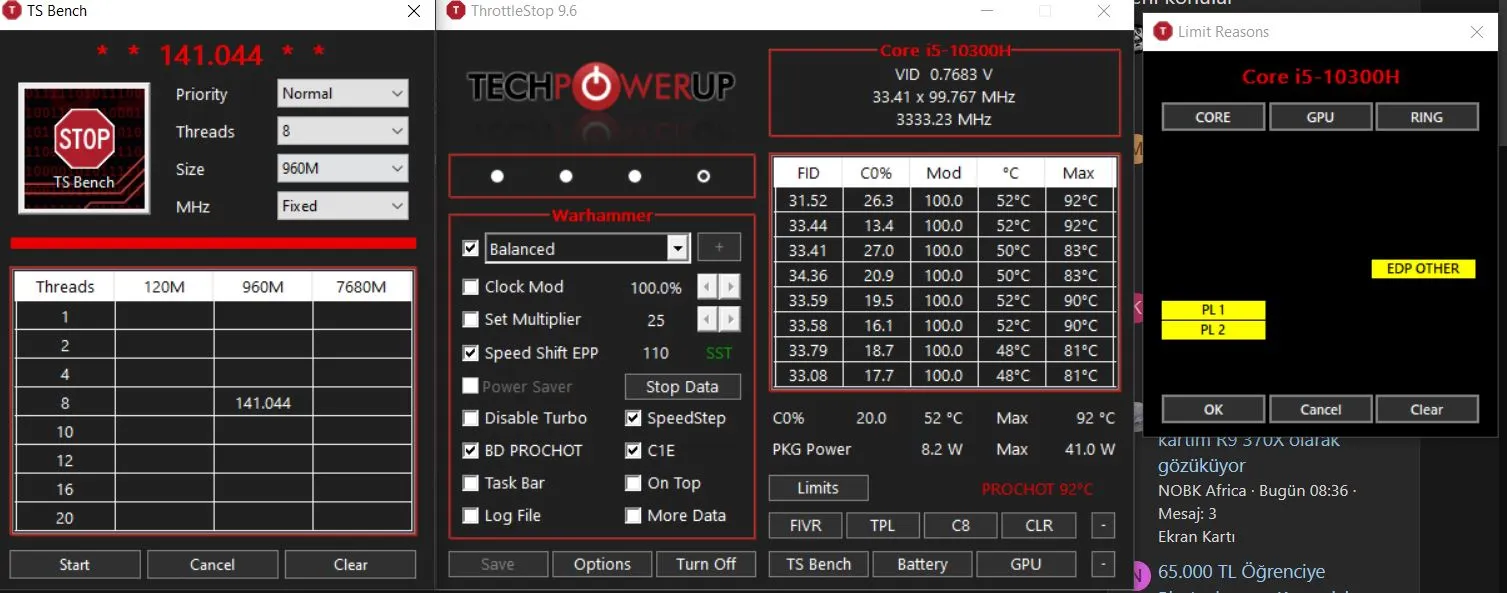
Task: Click the TechPowerUp logo banner
Action: click(601, 87)
